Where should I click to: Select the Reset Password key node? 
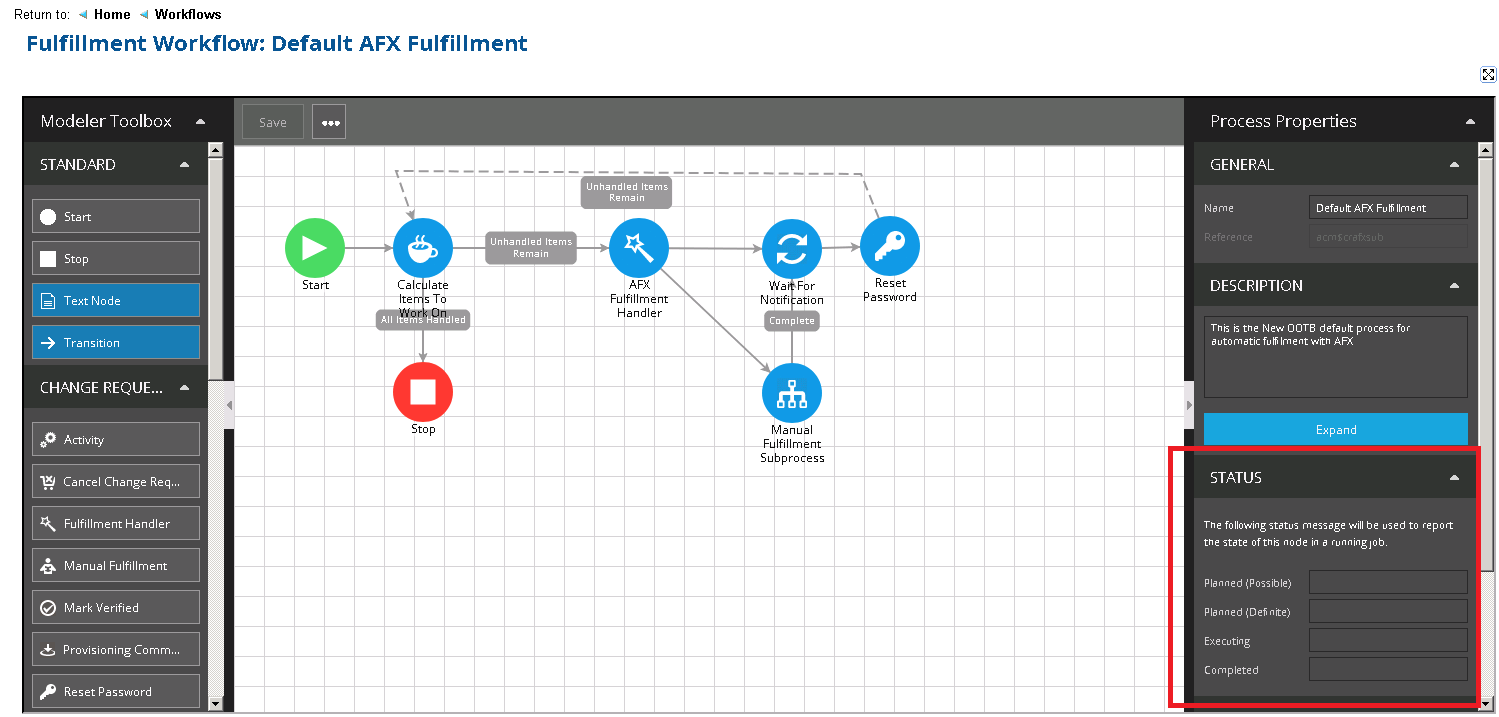(890, 246)
